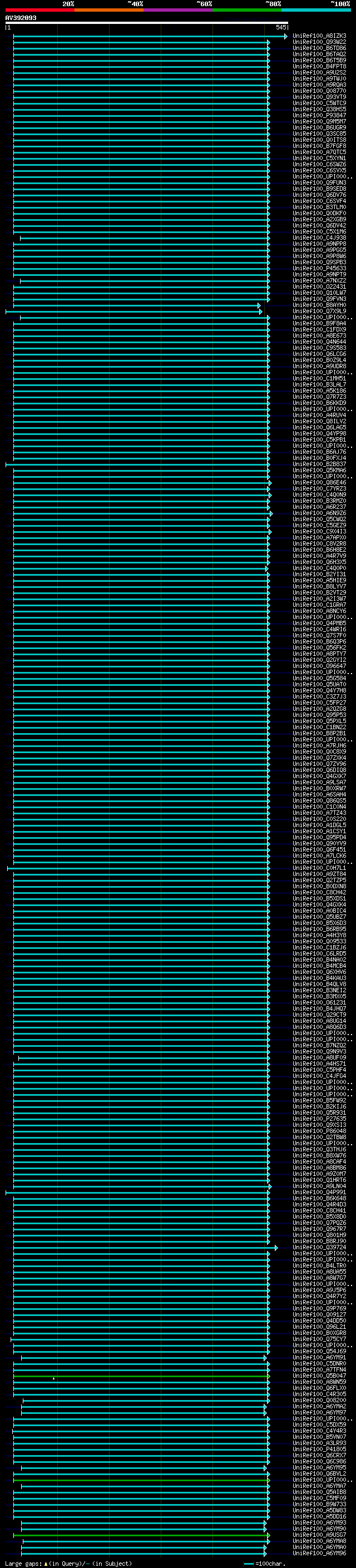The width and height of the screenshot is (356, 1568).
Task: Open hit UniRef100_B6TD86
Action: click(x=319, y=48)
